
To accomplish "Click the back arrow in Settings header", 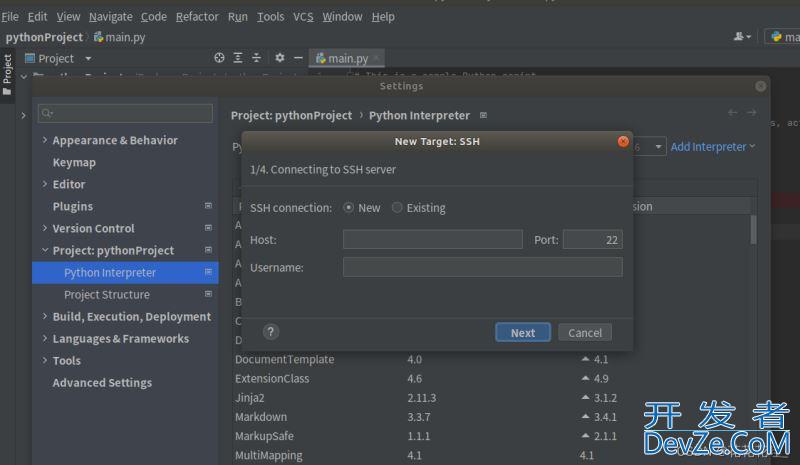I will point(733,113).
